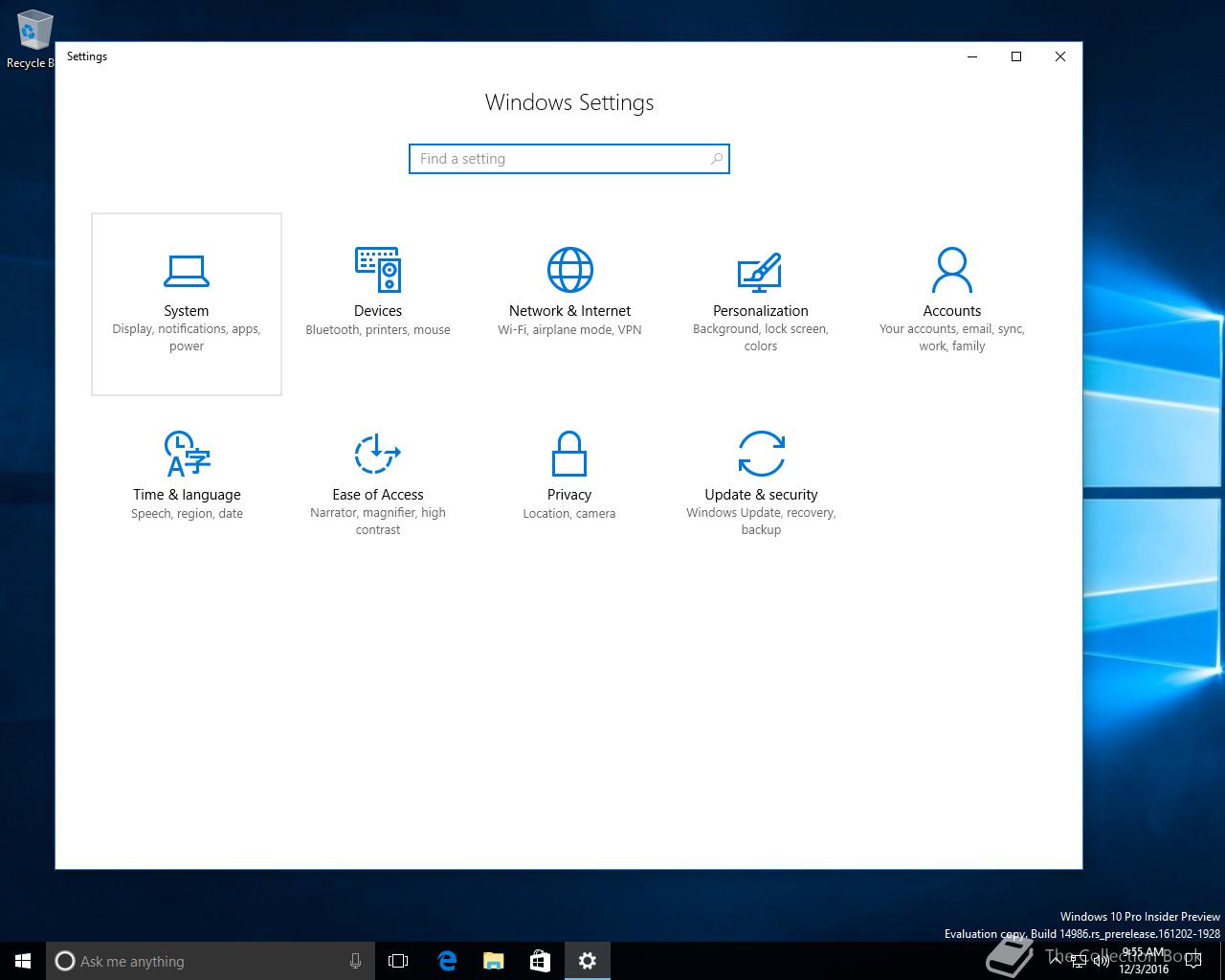Open Network & Internet globe tile
Viewport: 1225px width, 980px height.
coord(569,303)
